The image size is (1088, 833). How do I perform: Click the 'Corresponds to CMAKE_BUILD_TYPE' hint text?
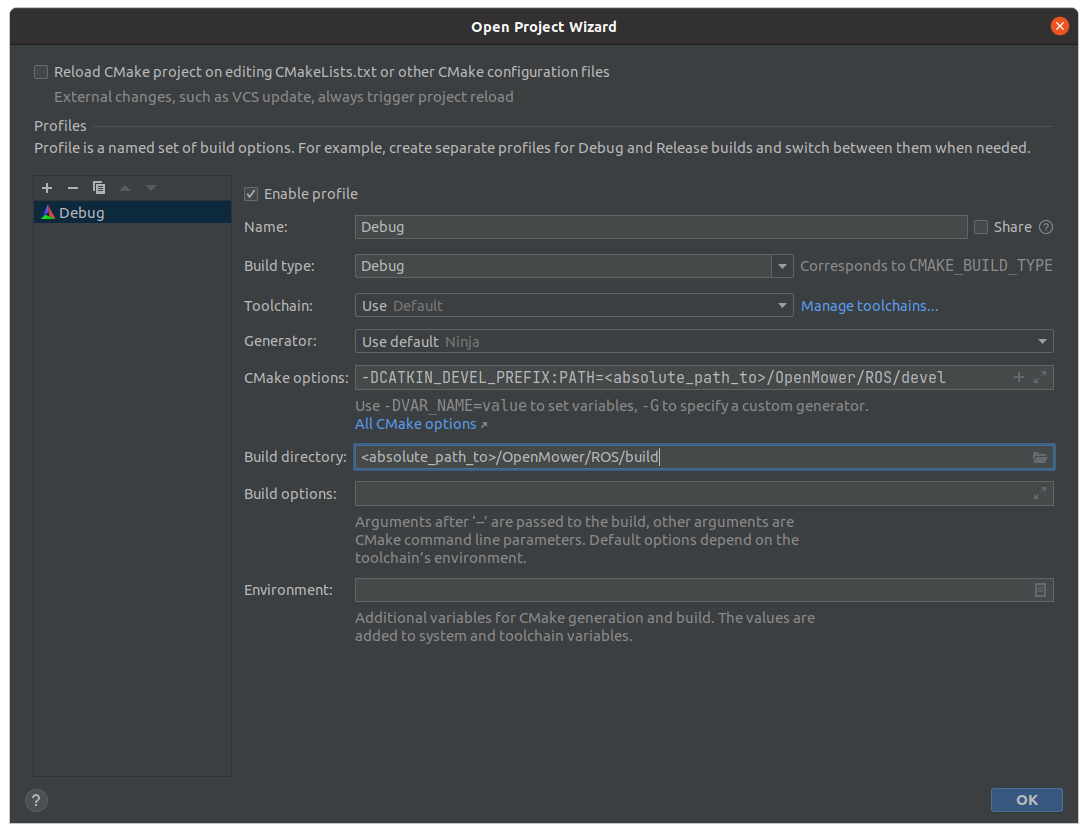click(926, 266)
